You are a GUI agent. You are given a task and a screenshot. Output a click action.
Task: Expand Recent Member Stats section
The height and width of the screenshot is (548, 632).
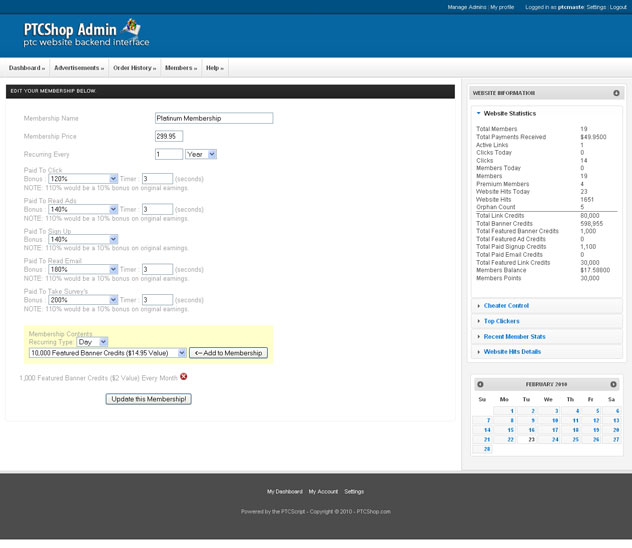click(x=514, y=336)
